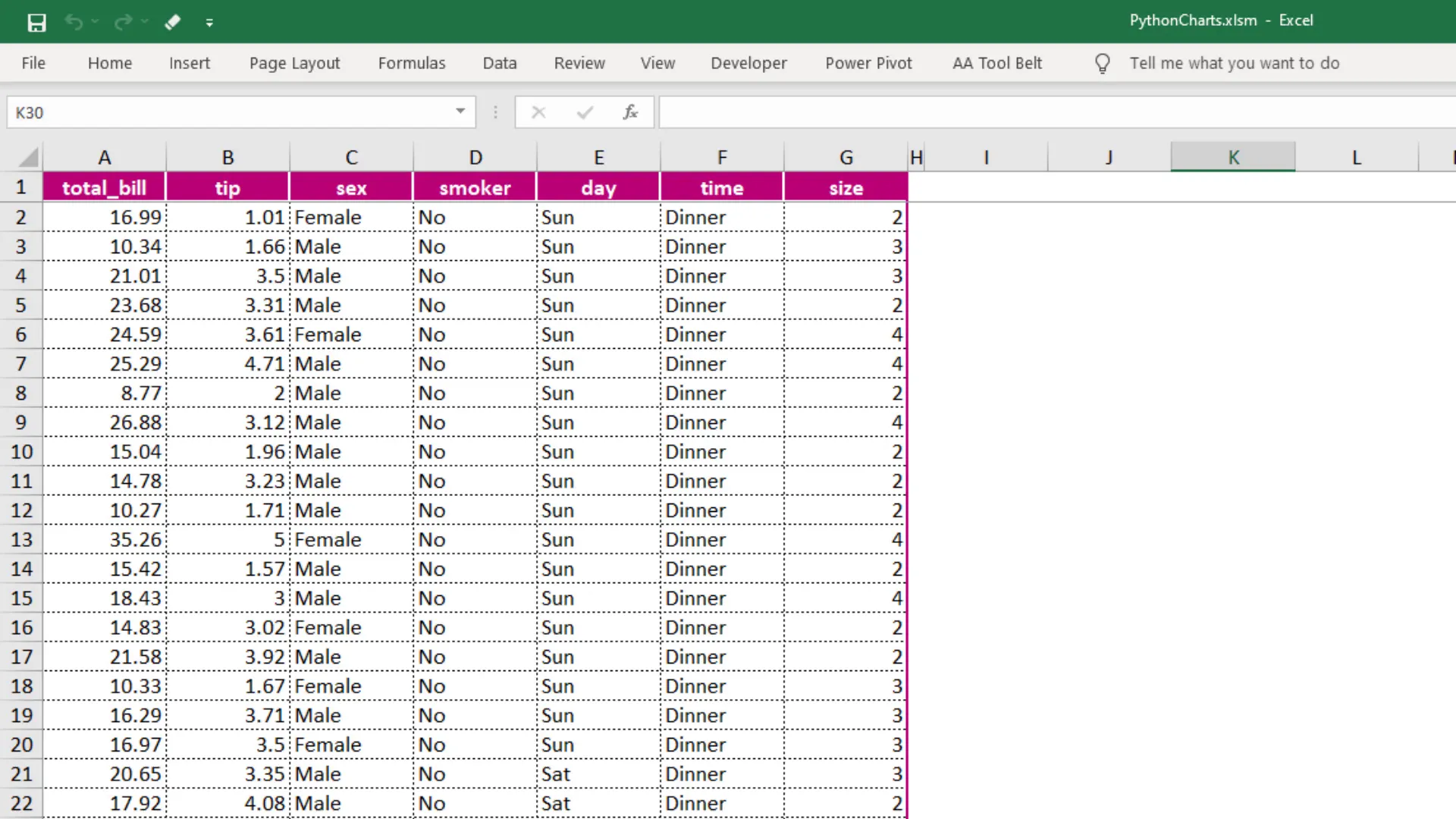Switch to the Formulas ribbon tab
Screen dimensions: 1456x819
pos(411,63)
